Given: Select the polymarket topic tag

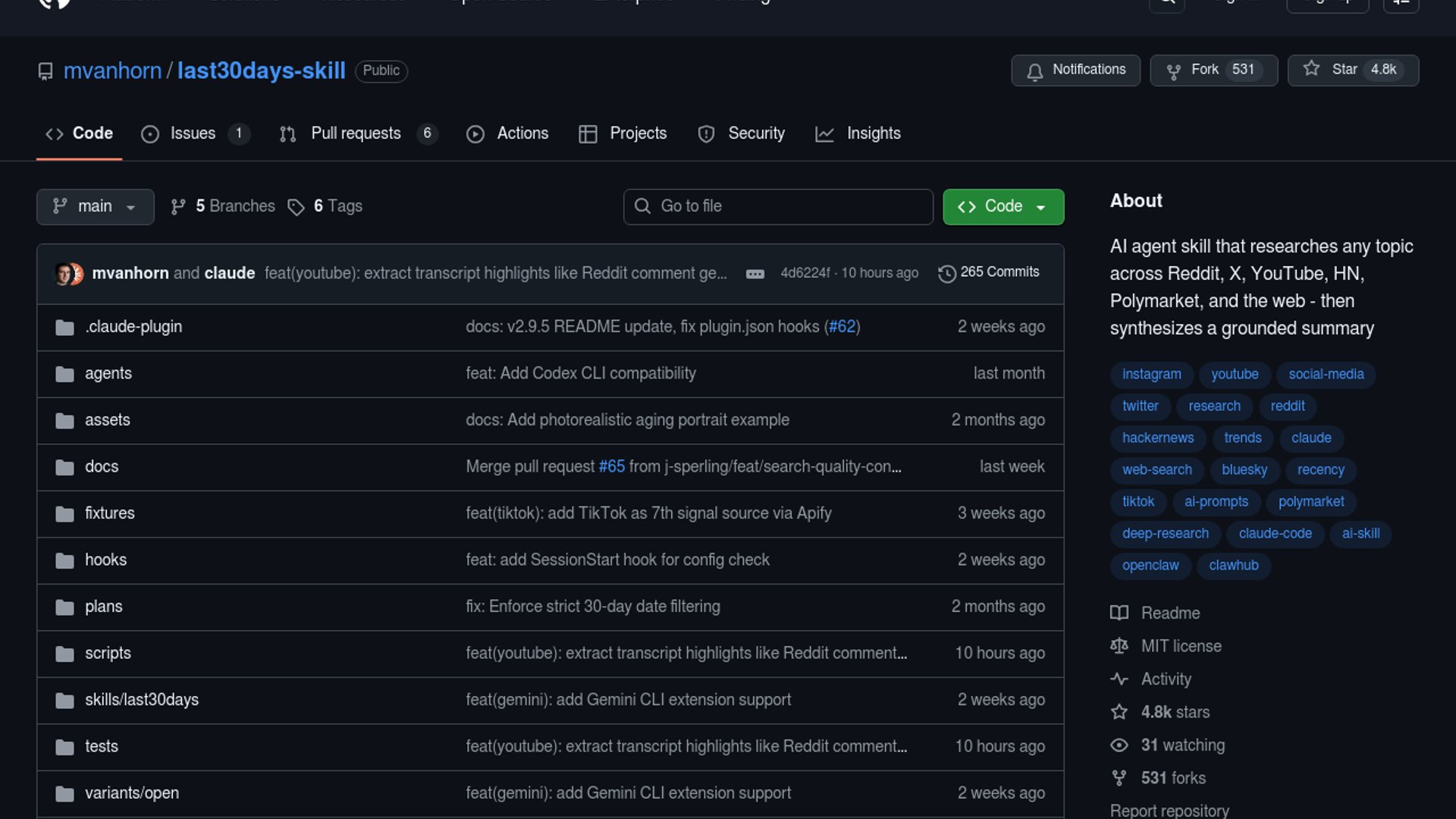Looking at the screenshot, I should click(x=1310, y=501).
